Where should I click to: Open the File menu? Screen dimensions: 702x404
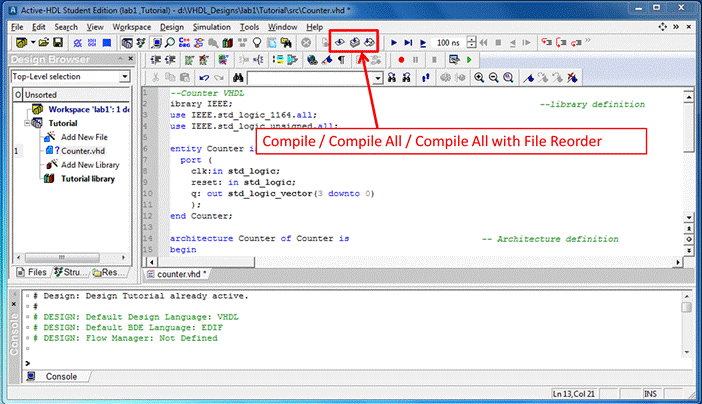(x=17, y=27)
